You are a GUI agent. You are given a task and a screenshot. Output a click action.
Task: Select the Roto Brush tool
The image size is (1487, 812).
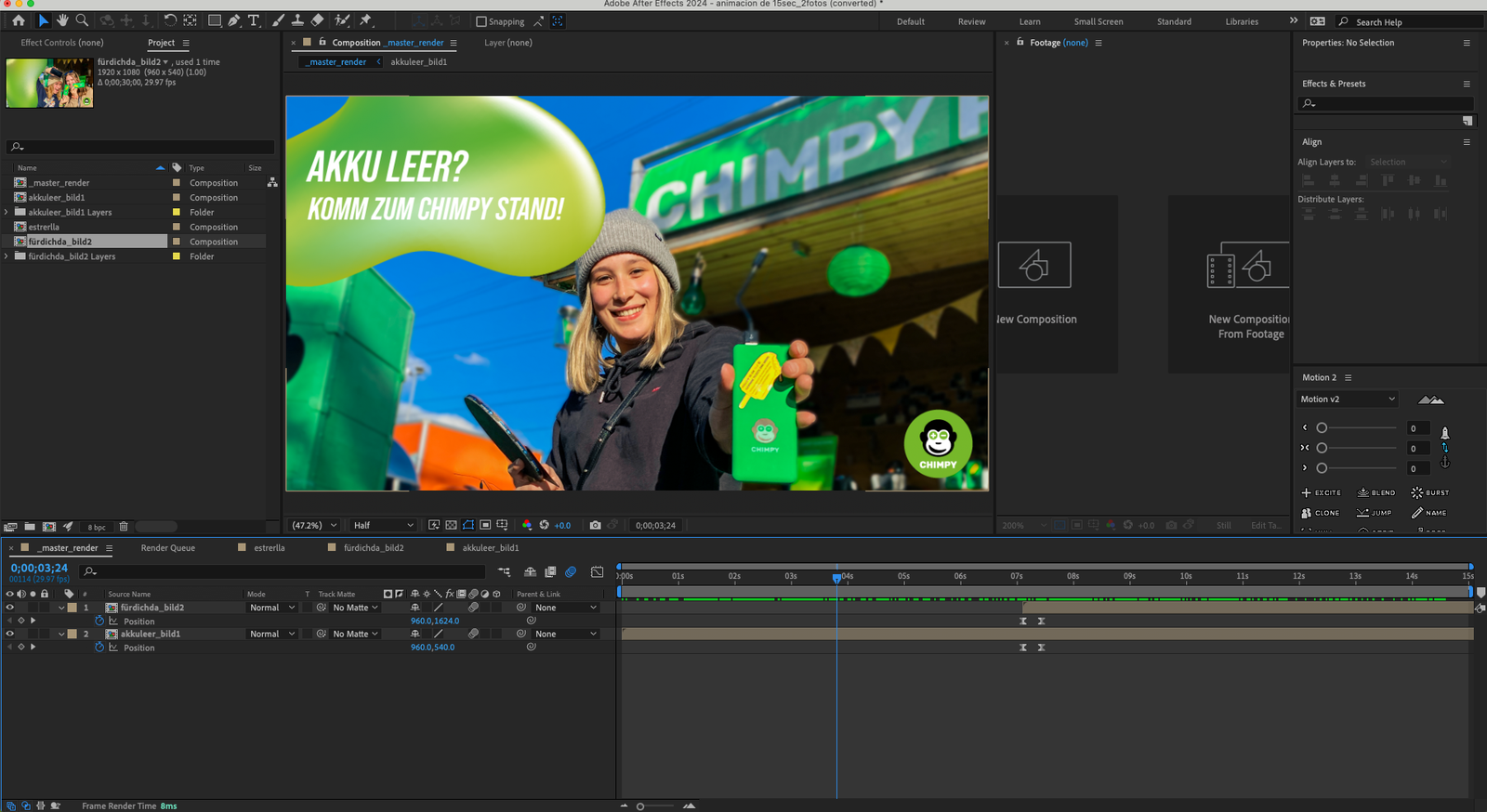point(342,20)
